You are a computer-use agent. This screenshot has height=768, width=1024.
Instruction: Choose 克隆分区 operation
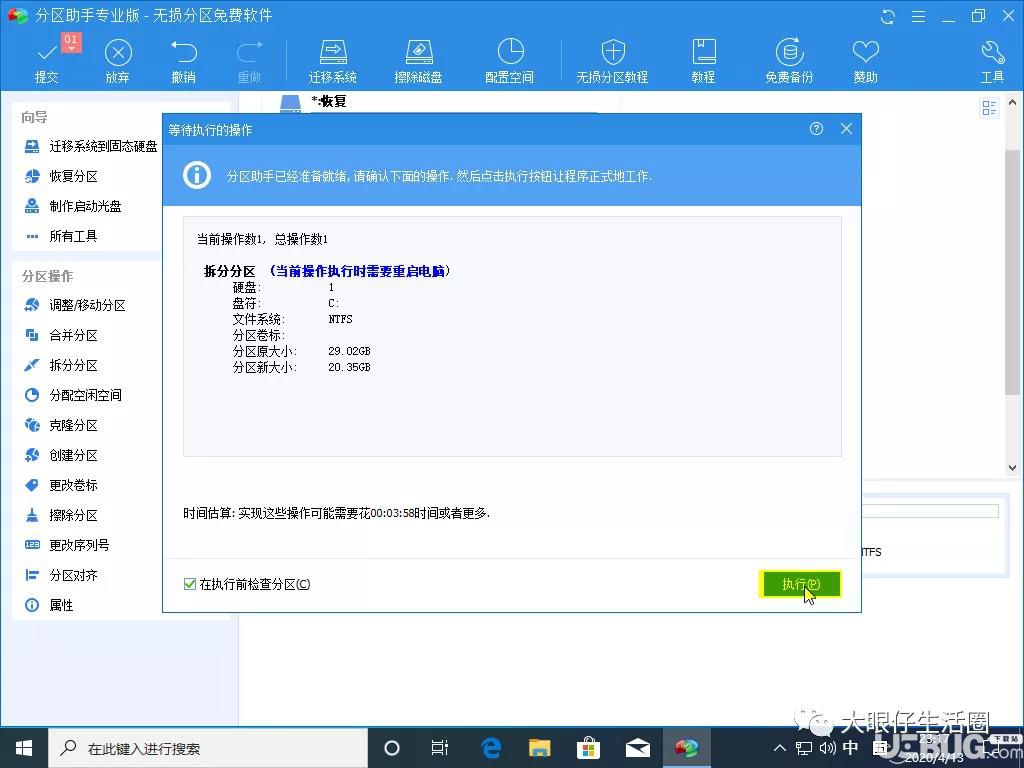coord(61,425)
